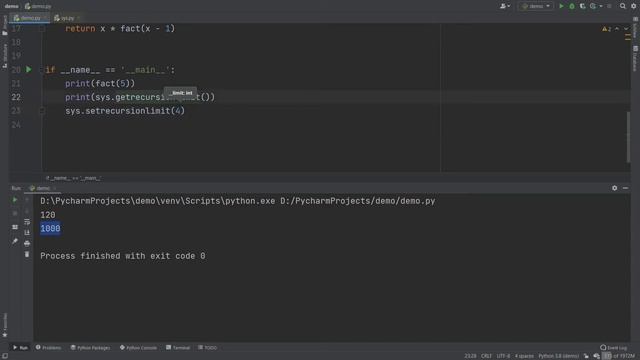Switch to the sys.py editor tab
The width and height of the screenshot is (640, 360).
coord(67,18)
